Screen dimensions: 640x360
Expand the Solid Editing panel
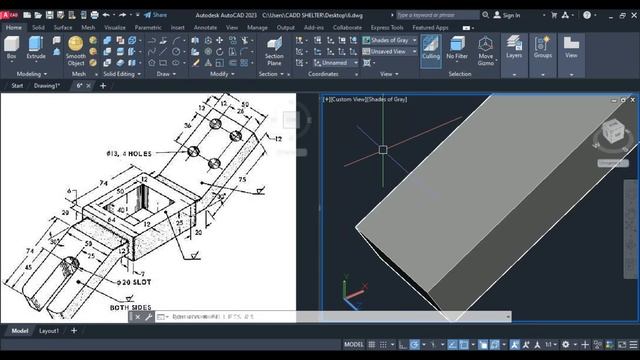122,74
